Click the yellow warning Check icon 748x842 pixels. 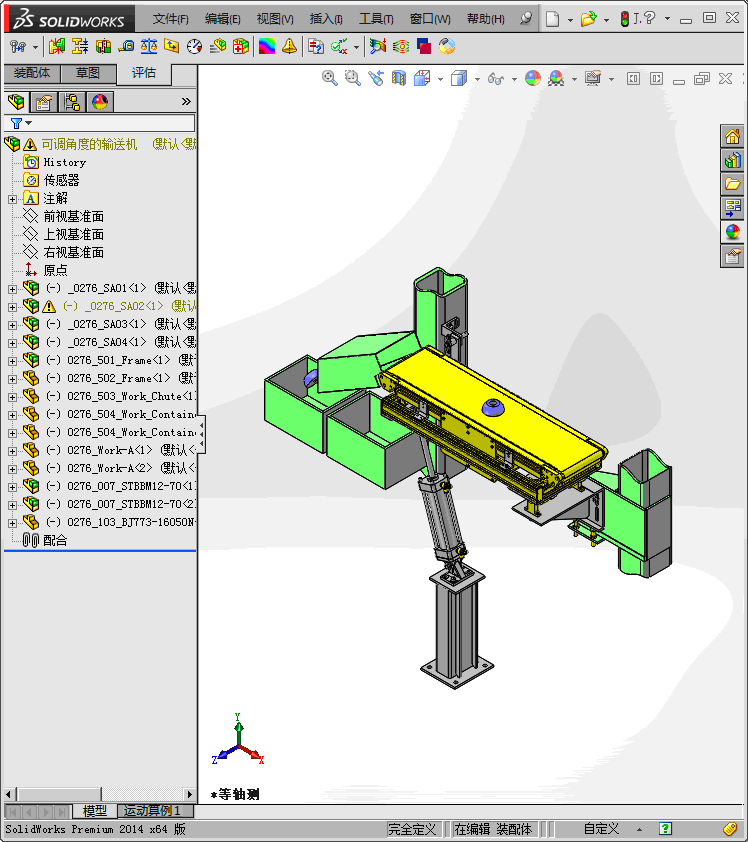289,47
